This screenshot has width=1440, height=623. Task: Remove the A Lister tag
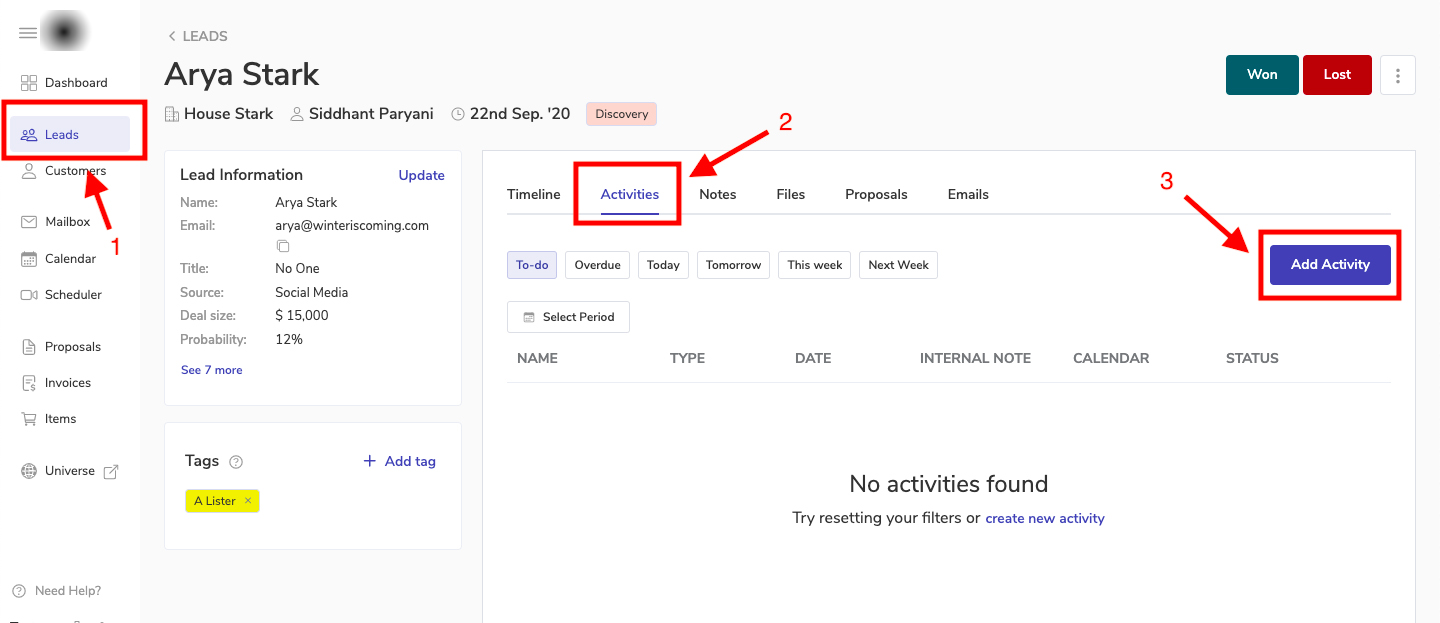pos(248,501)
